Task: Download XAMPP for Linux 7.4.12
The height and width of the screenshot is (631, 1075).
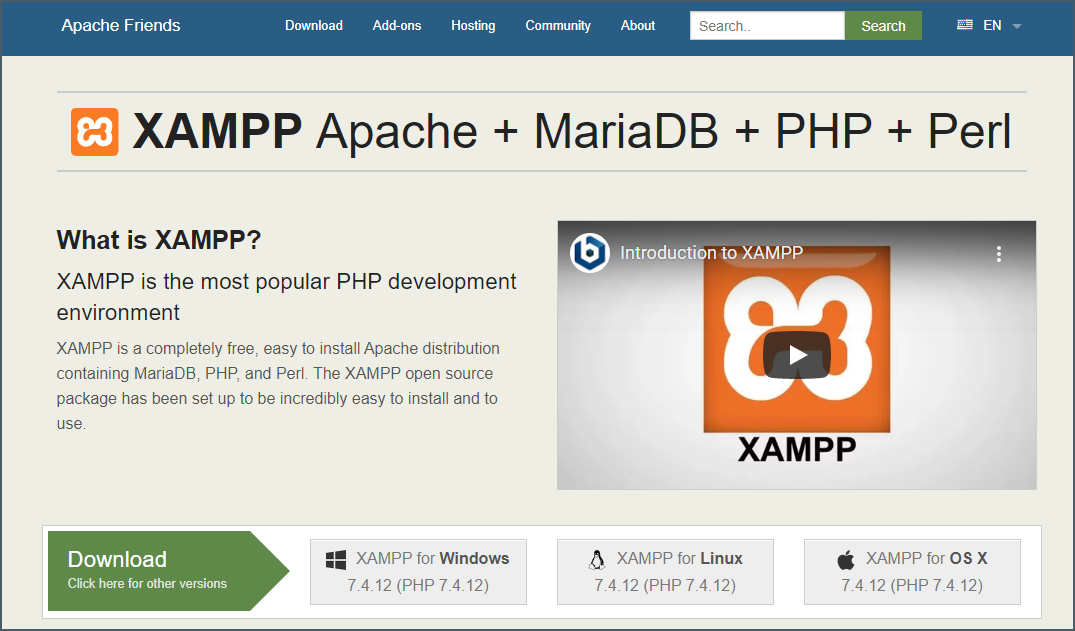Action: pyautogui.click(x=665, y=571)
